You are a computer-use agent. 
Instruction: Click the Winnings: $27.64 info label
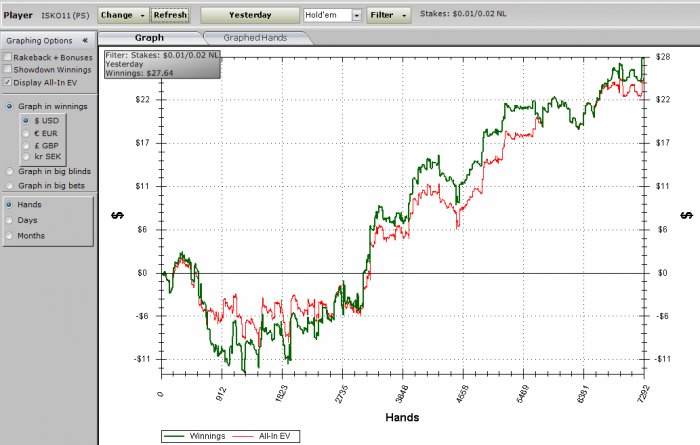(139, 73)
